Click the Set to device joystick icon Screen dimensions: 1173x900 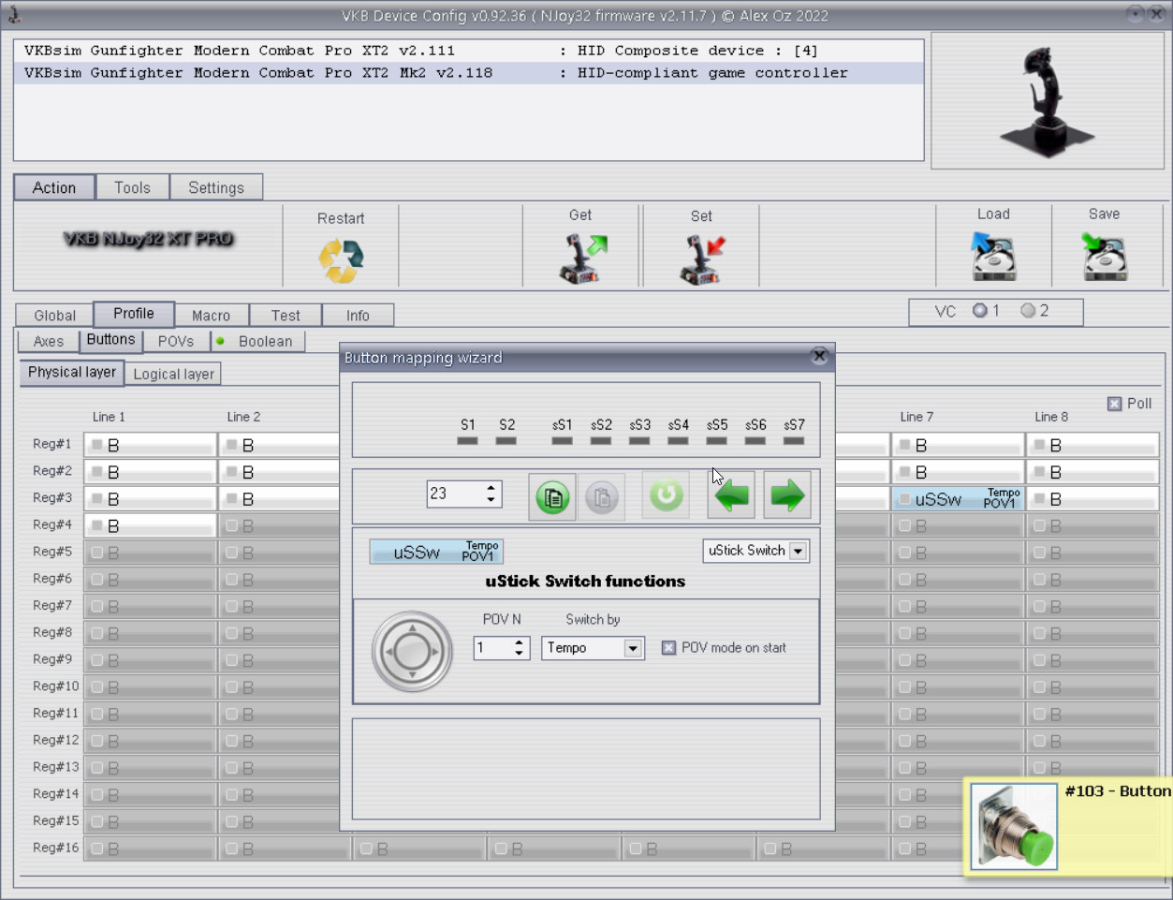[x=701, y=260]
